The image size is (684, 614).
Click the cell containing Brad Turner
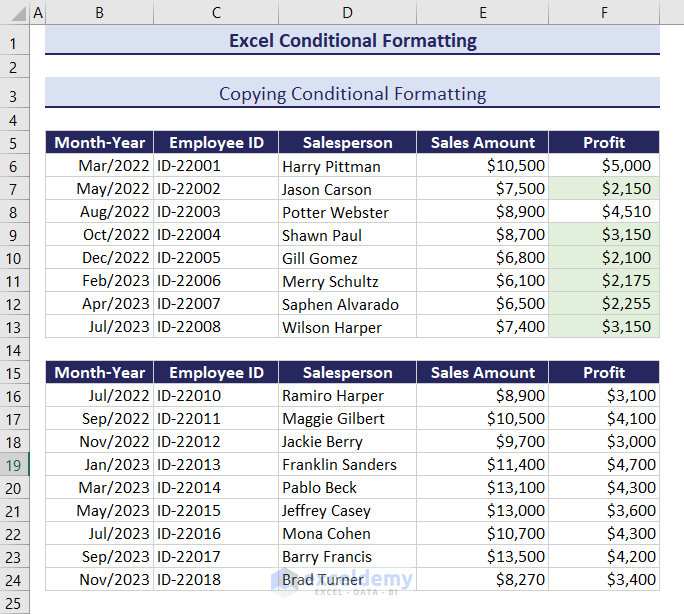point(347,579)
